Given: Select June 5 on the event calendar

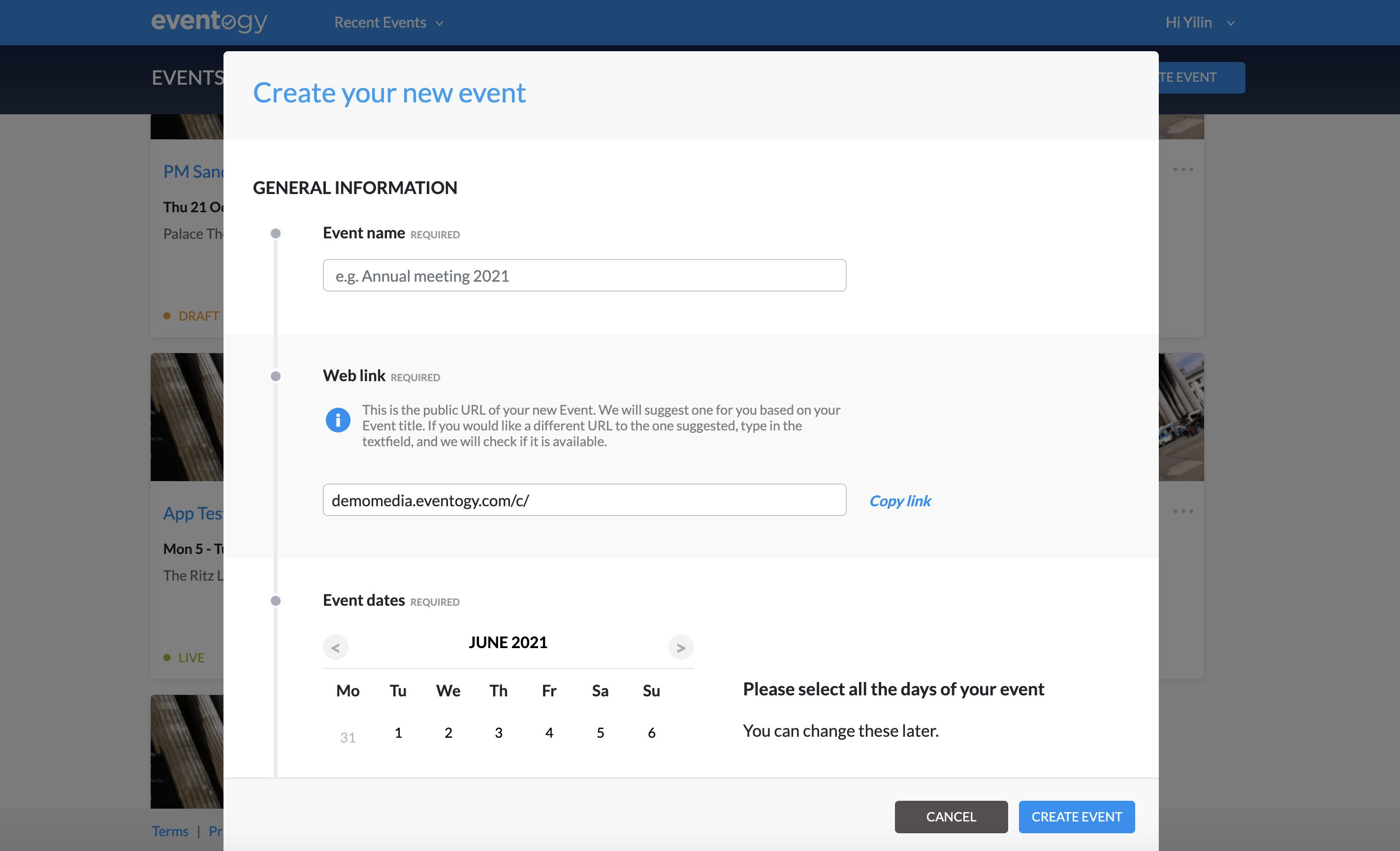Looking at the screenshot, I should 600,733.
